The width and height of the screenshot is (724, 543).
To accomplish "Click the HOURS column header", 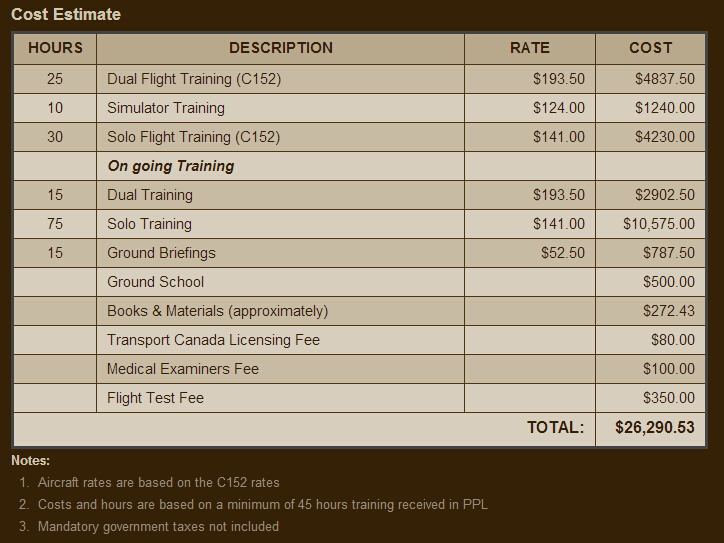I will pos(55,48).
